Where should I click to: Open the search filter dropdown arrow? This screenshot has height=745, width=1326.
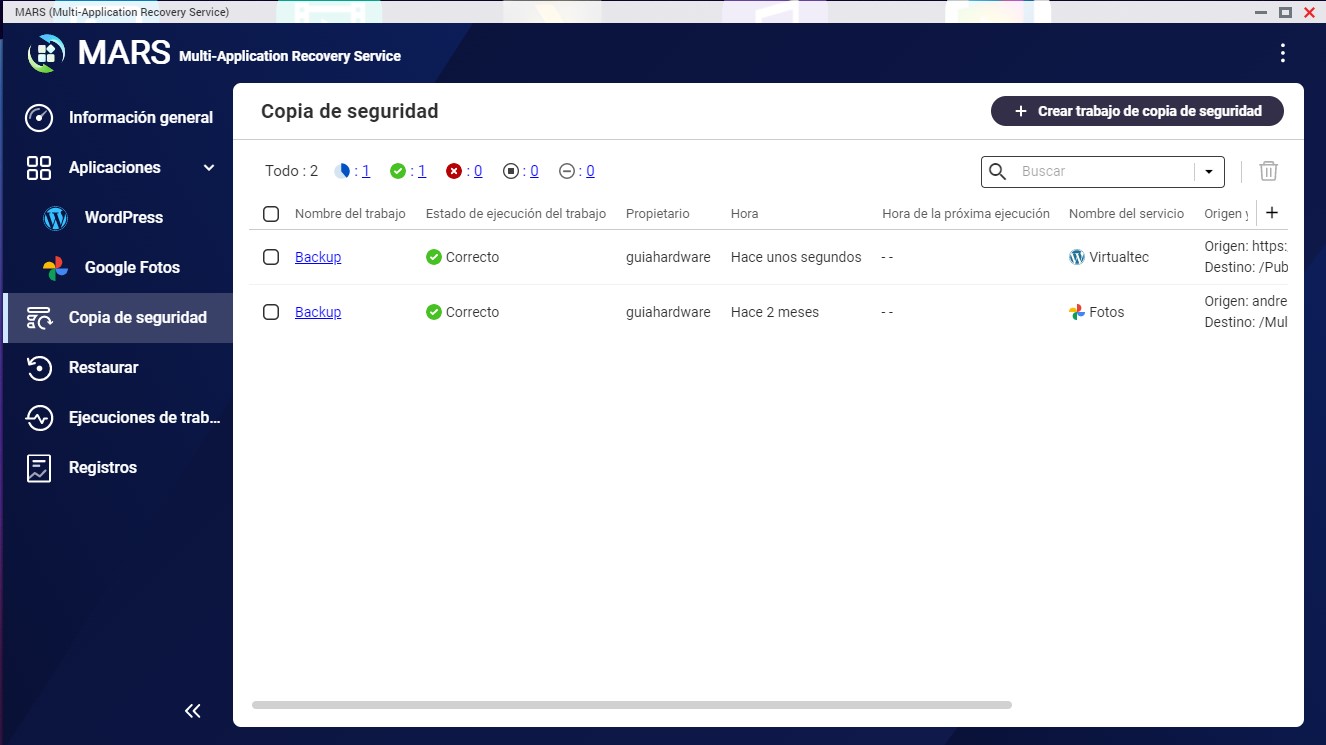[1209, 172]
